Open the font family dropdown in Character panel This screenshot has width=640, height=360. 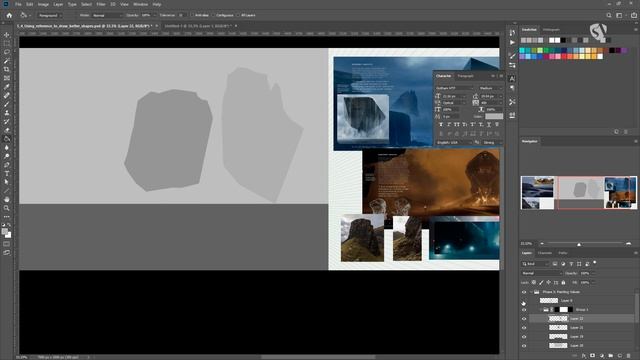454,88
